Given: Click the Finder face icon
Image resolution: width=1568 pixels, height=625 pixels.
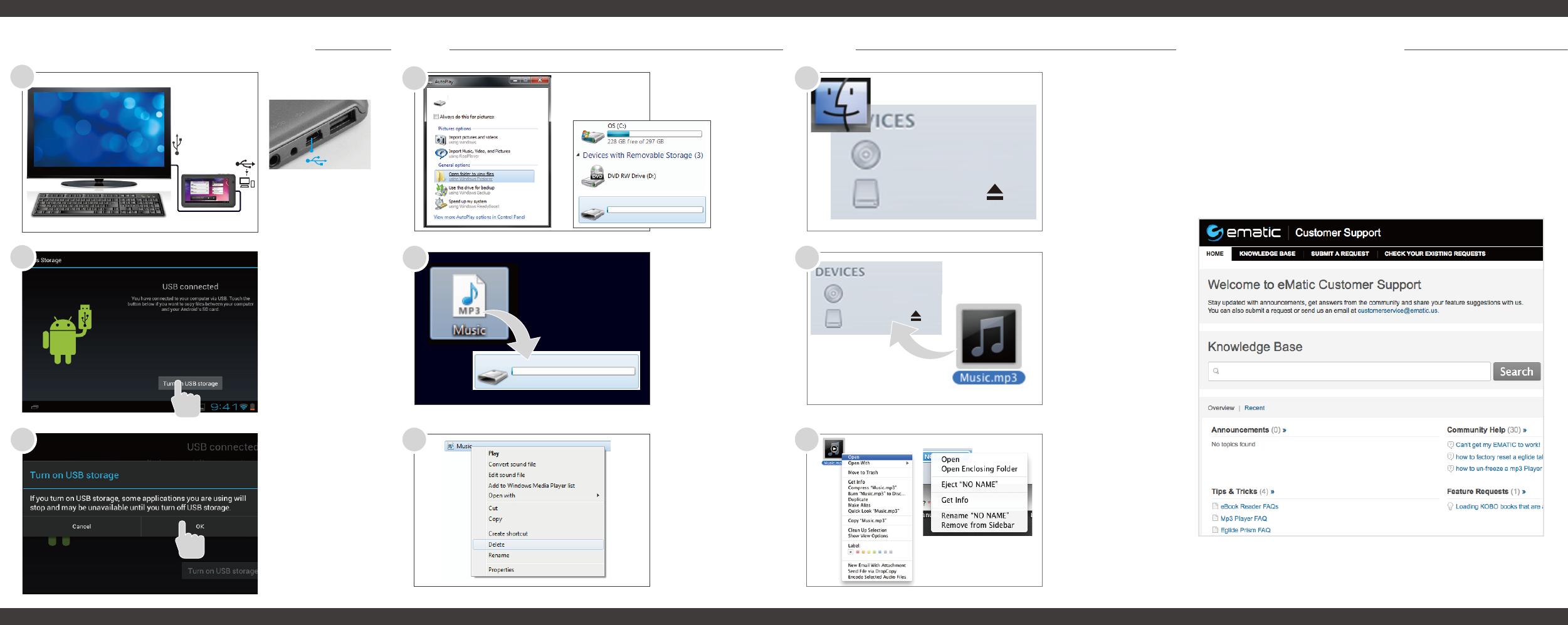Looking at the screenshot, I should pos(841,104).
